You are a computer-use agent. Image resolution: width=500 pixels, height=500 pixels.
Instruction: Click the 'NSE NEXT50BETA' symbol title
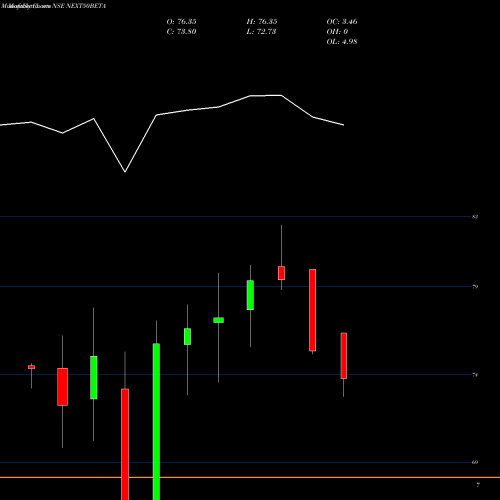pyautogui.click(x=79, y=6)
